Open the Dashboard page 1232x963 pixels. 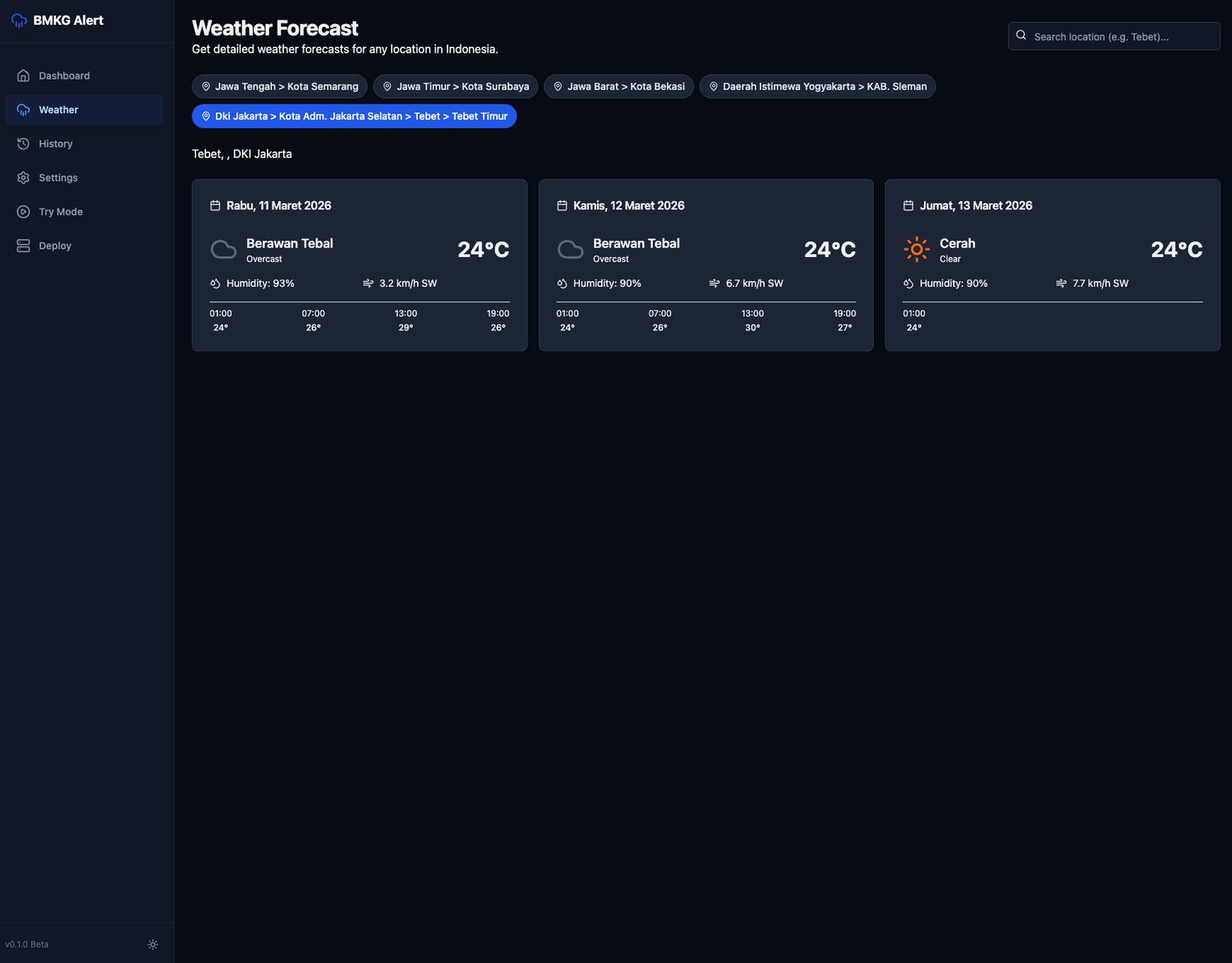pos(84,76)
